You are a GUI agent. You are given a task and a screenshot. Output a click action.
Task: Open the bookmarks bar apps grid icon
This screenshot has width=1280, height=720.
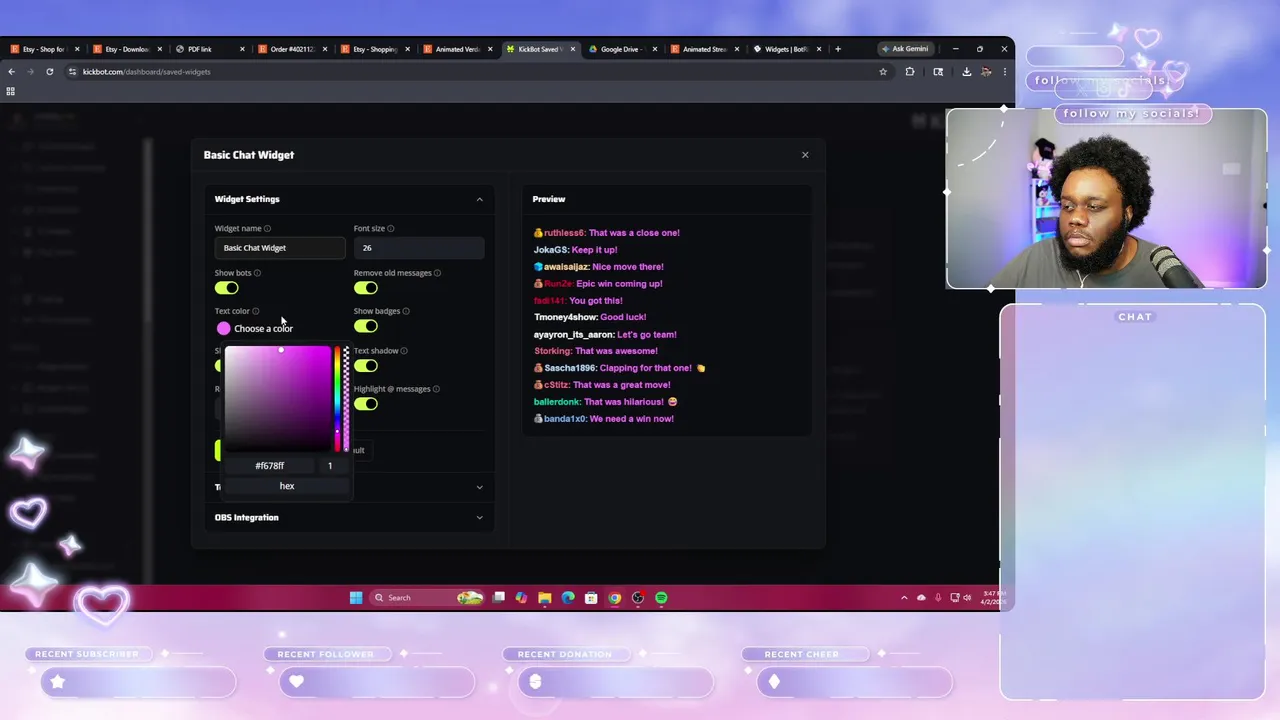pos(11,91)
